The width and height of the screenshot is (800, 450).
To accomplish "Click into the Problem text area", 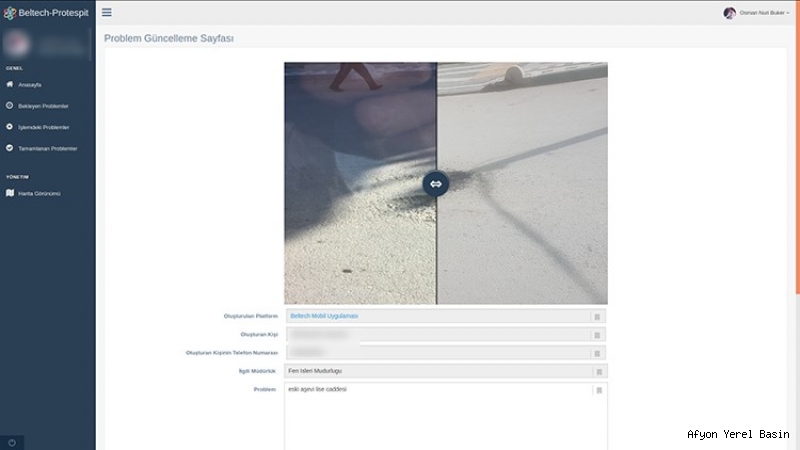I will coord(440,416).
